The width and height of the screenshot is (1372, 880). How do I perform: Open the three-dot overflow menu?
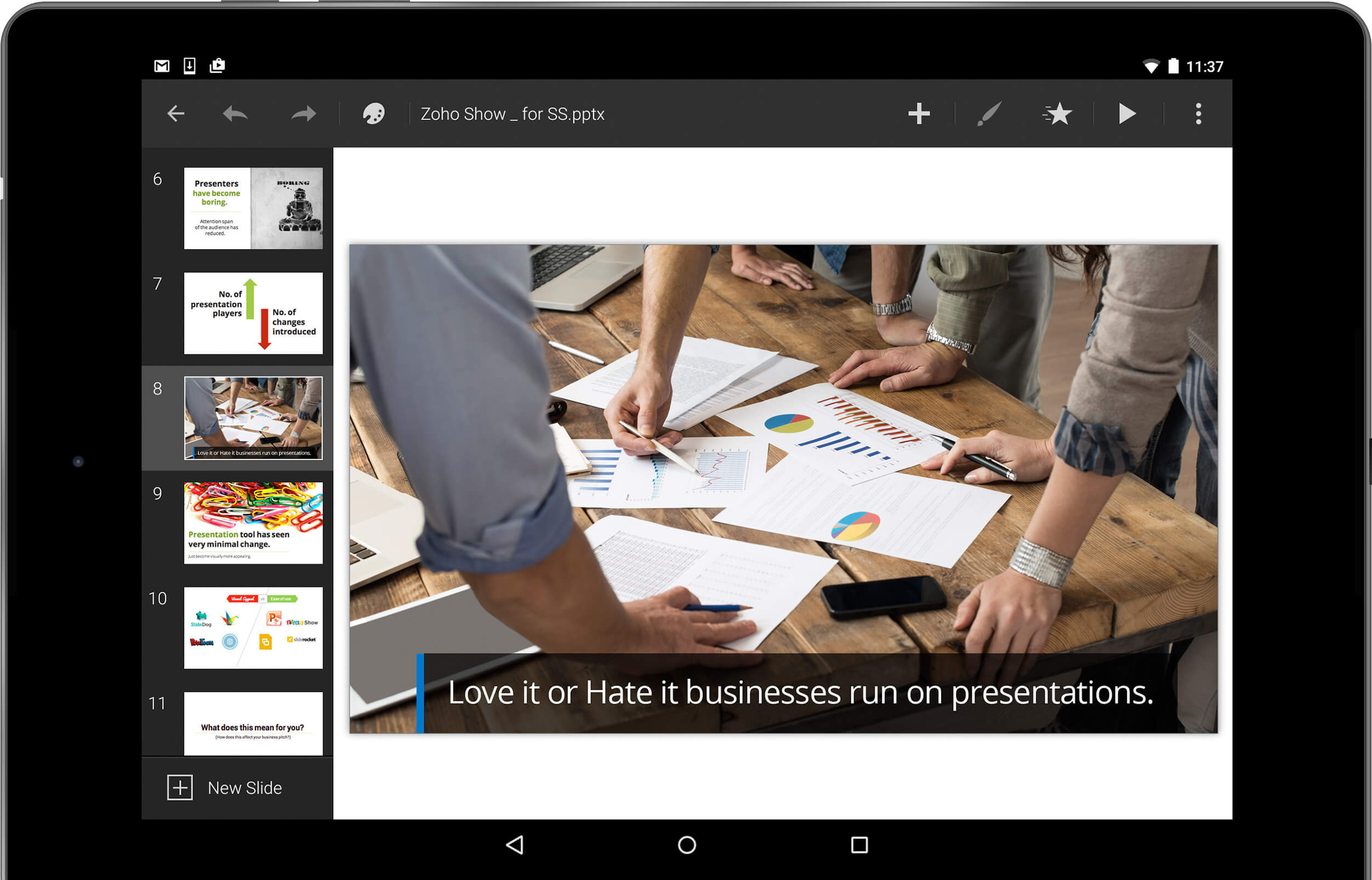pos(1198,114)
